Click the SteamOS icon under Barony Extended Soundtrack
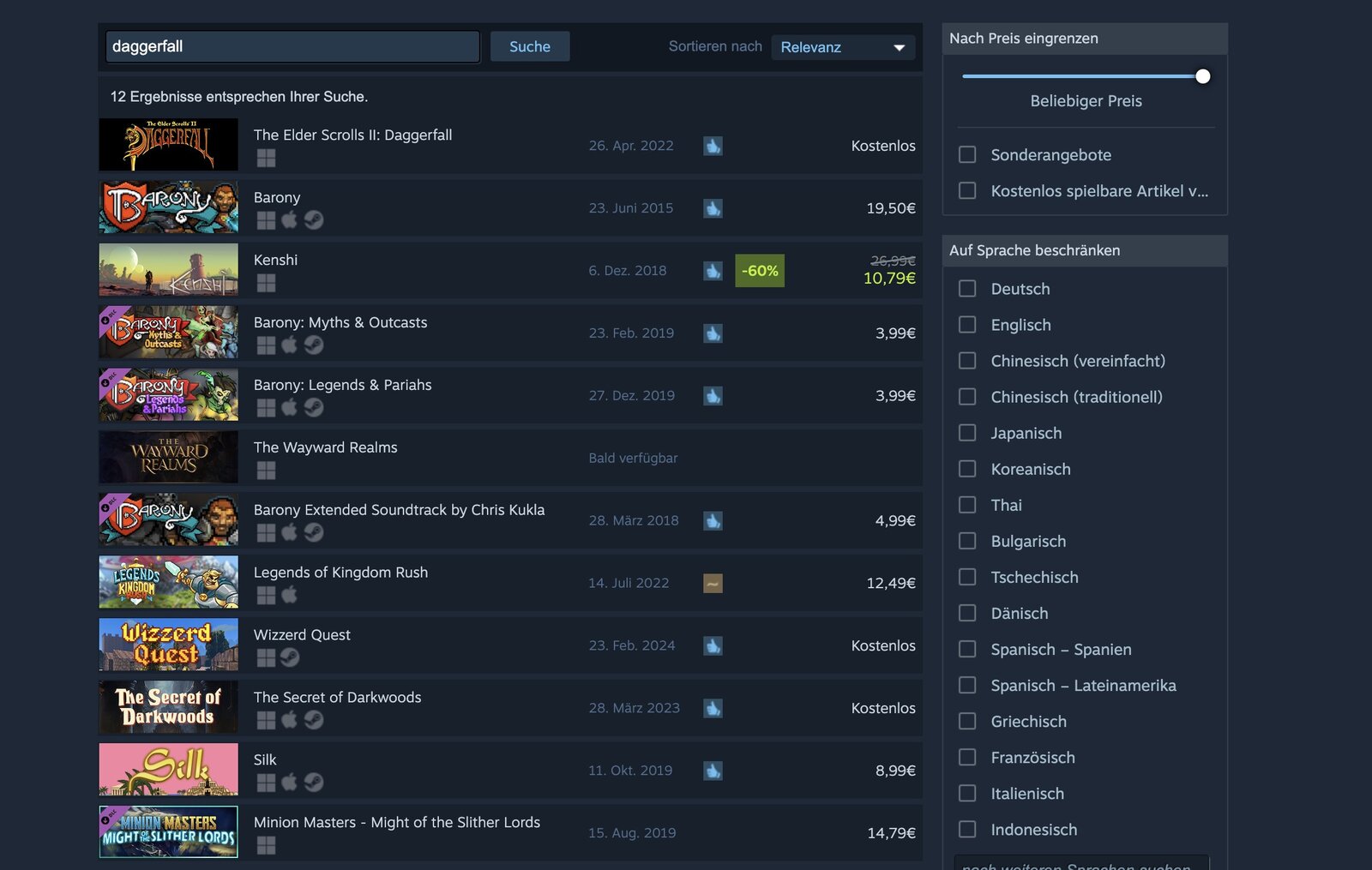 point(314,532)
